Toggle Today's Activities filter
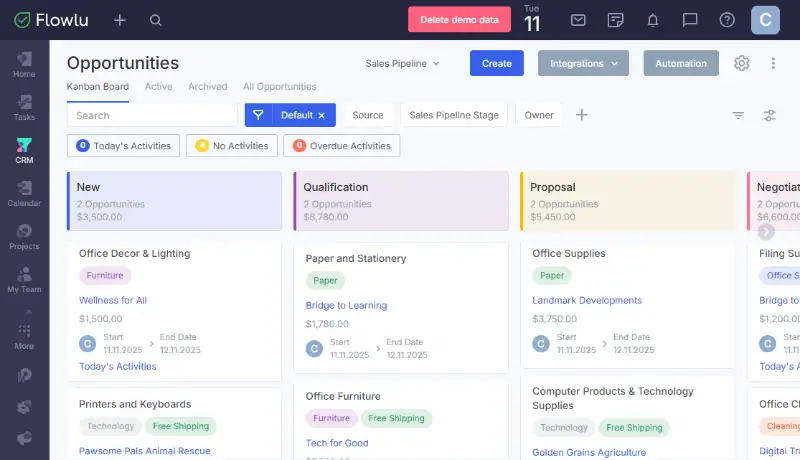The width and height of the screenshot is (800, 460). 123,145
